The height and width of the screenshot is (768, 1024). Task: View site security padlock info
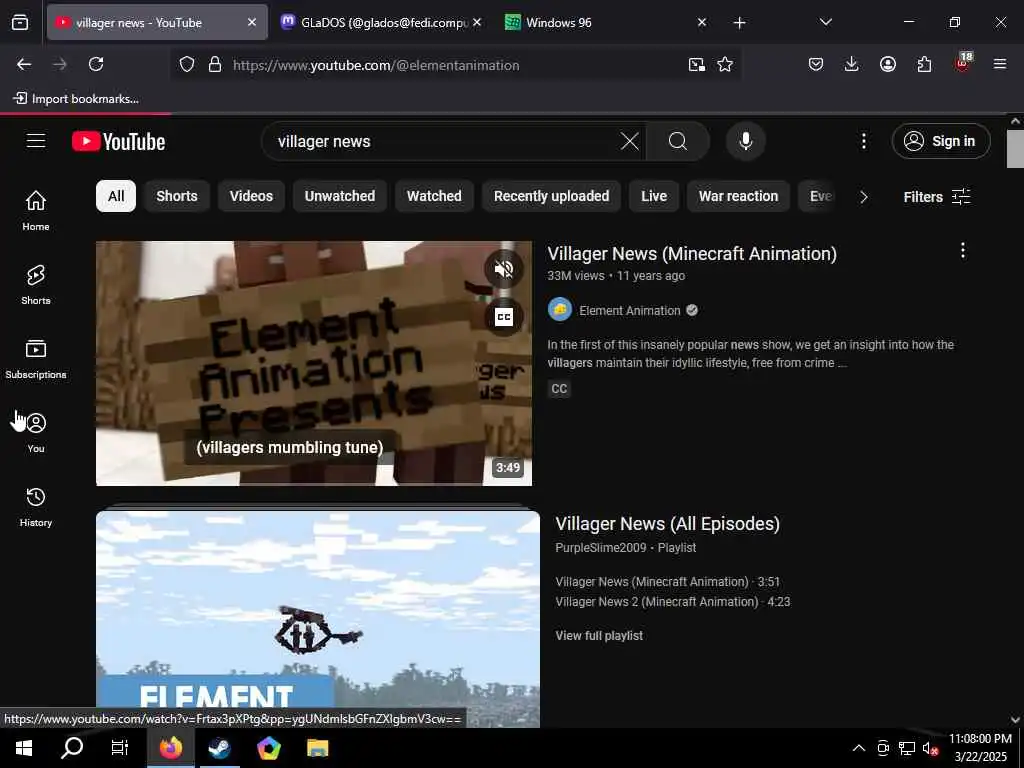tap(215, 64)
